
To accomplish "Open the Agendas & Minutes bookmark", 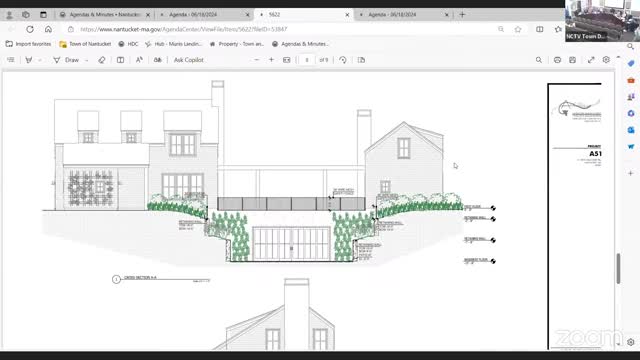I will 300,44.
